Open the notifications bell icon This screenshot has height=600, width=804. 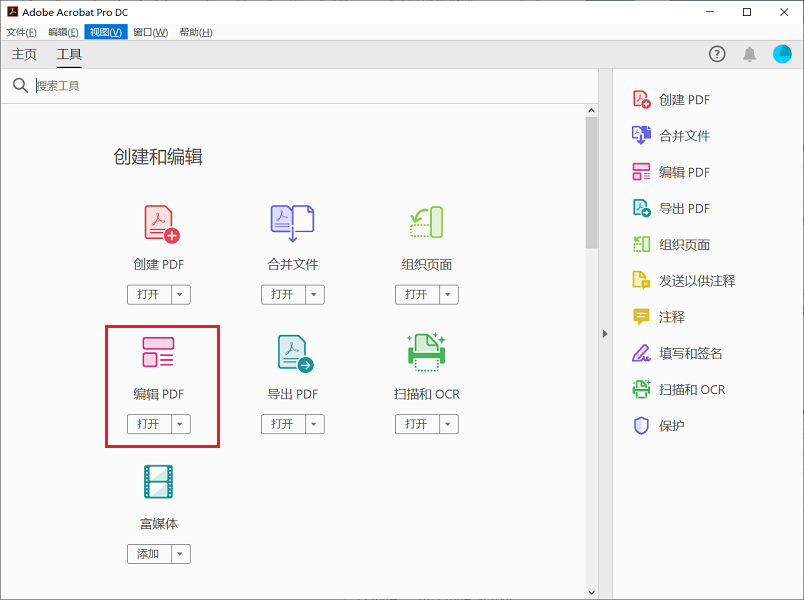point(750,54)
